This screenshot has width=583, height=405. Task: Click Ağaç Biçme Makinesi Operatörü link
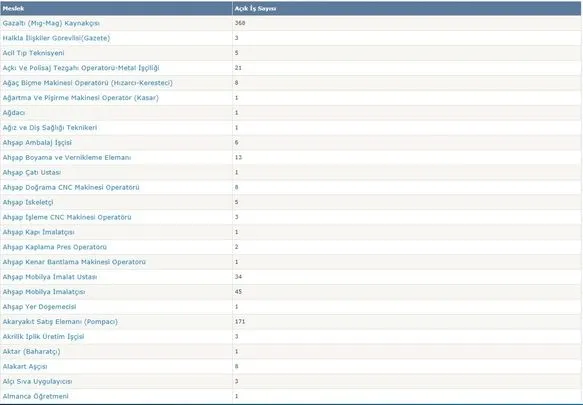87,83
